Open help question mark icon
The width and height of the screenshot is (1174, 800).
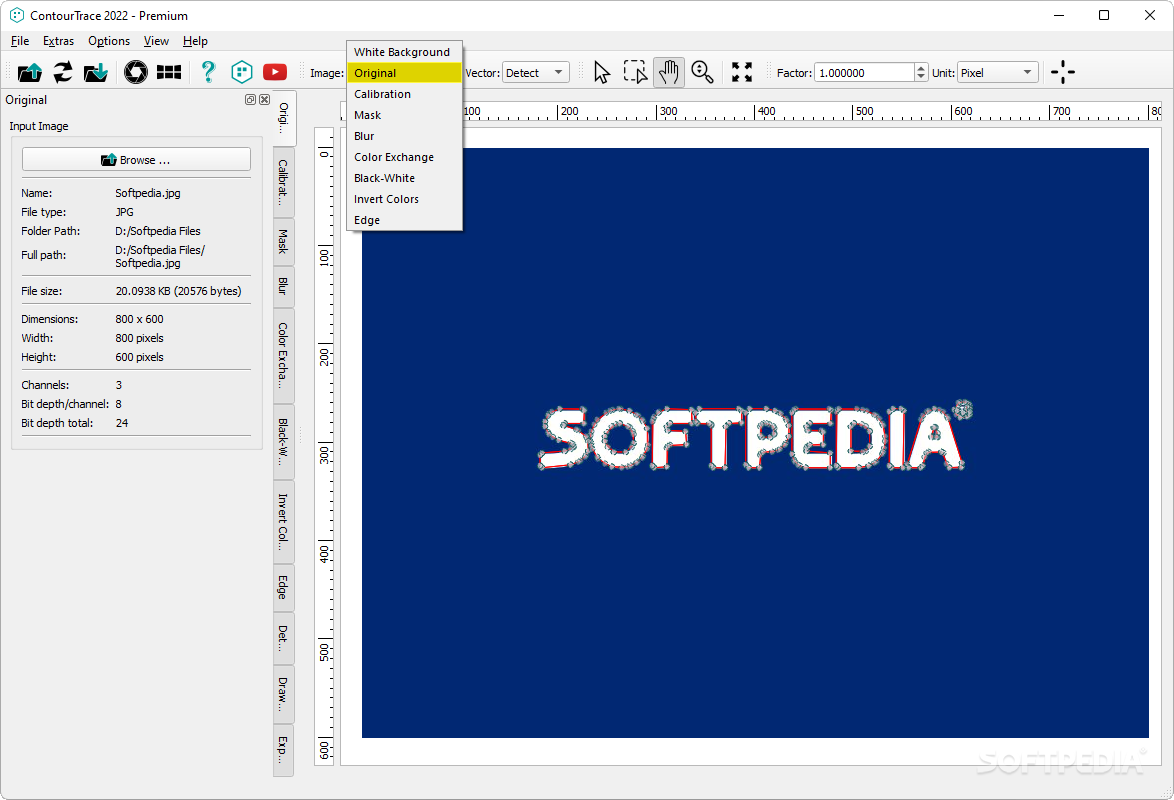click(208, 73)
